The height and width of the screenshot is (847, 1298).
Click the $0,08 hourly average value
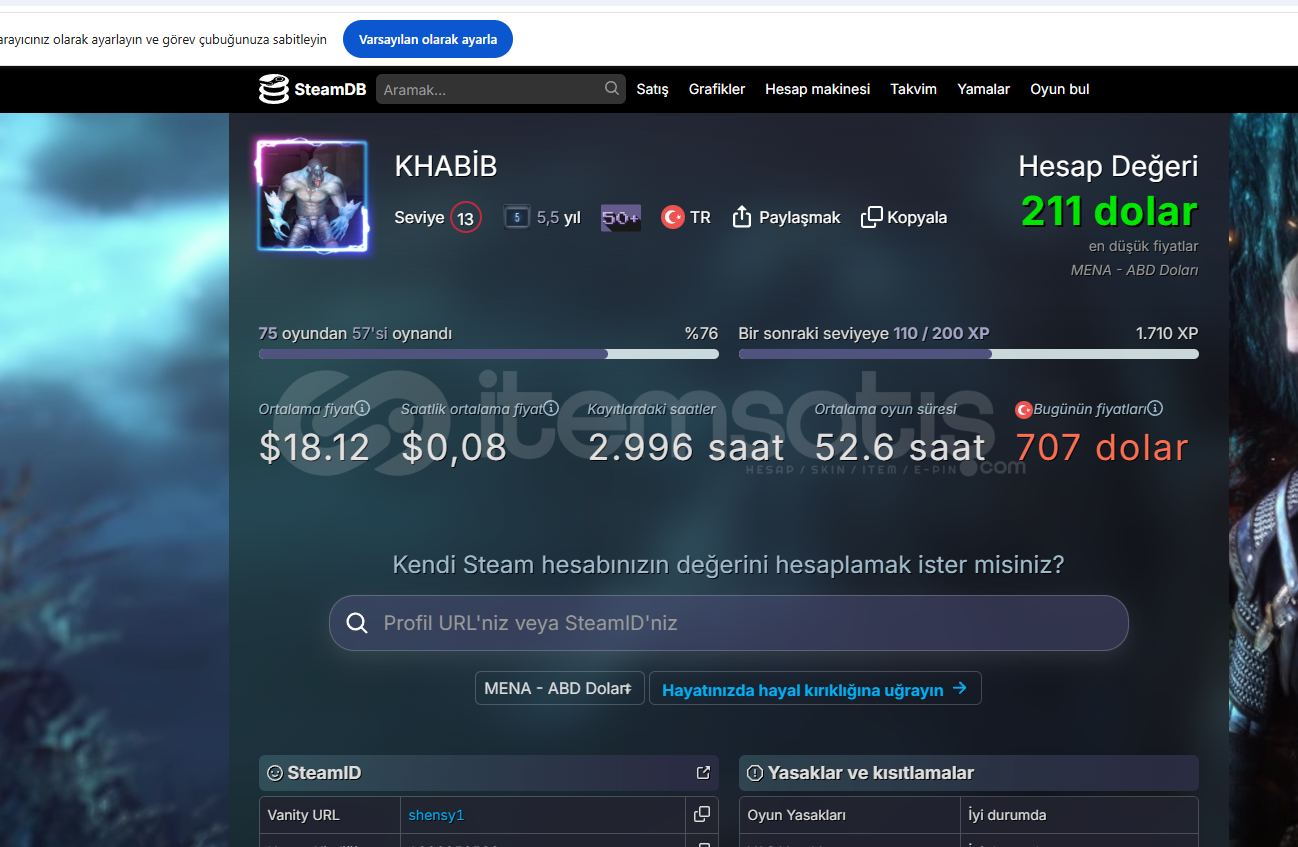coord(454,447)
